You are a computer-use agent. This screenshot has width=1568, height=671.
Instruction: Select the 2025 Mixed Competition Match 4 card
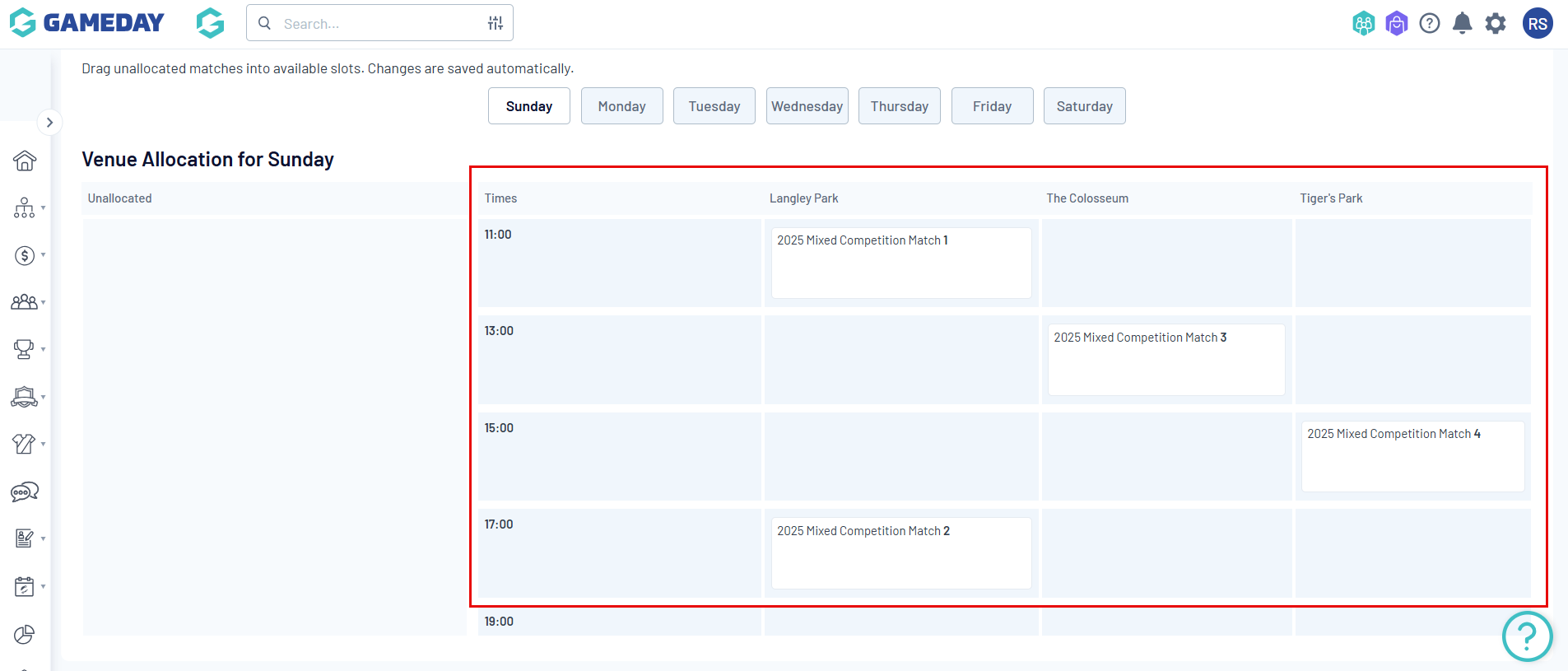[1413, 456]
